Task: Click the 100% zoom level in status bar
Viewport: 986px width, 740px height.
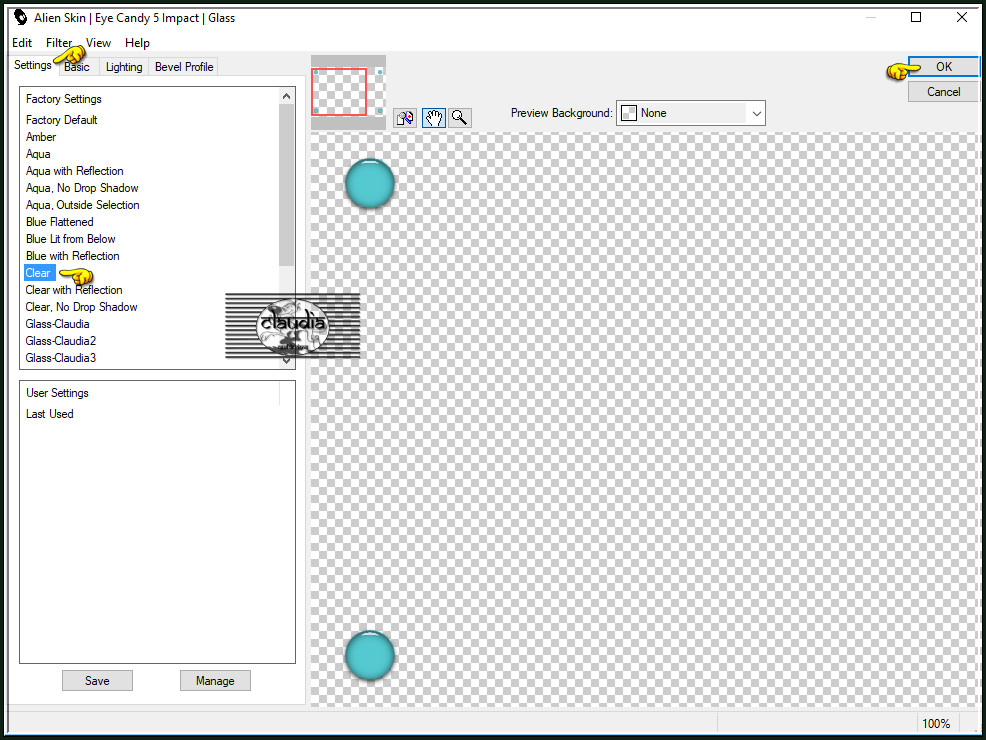Action: coord(936,724)
